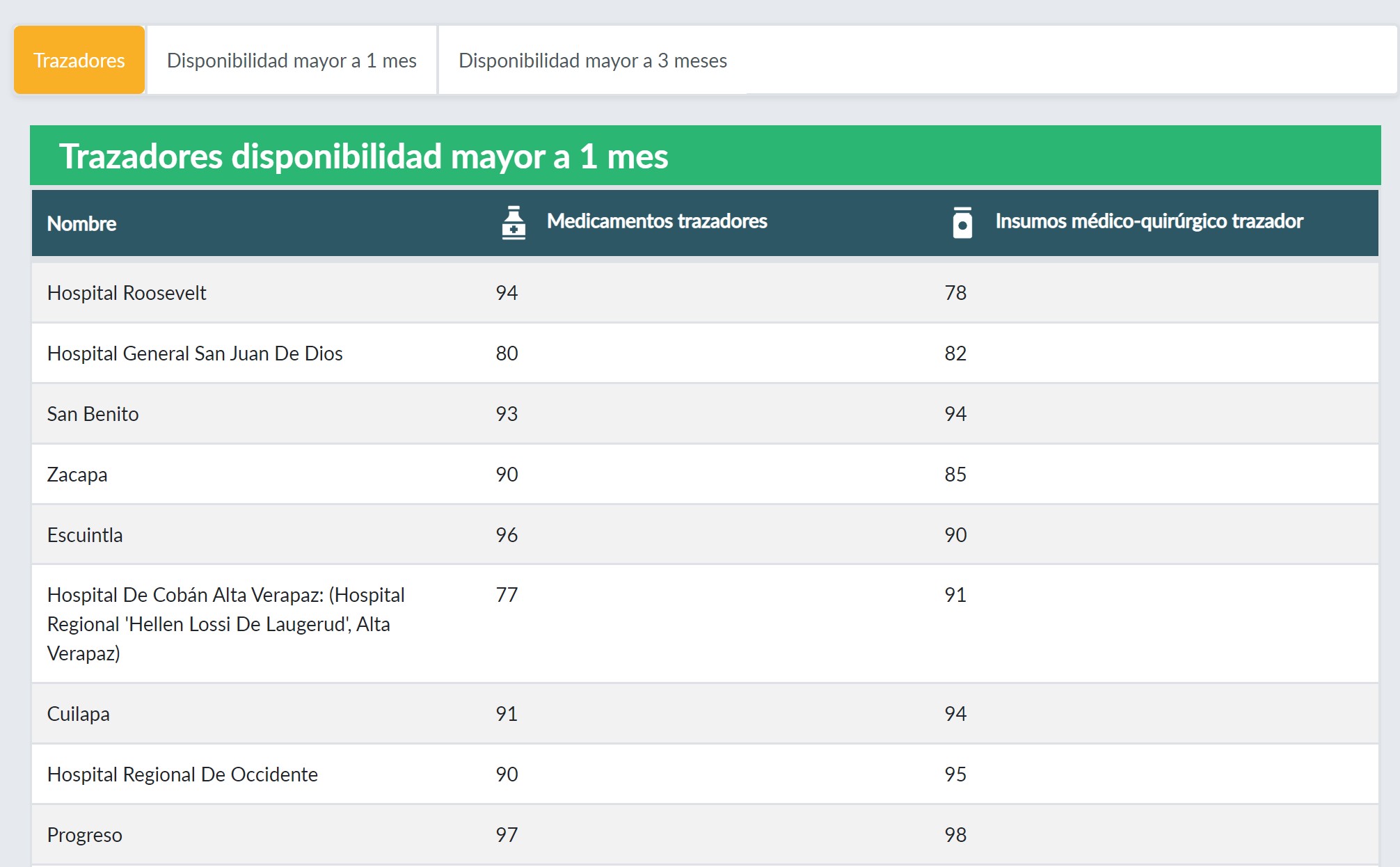Click the Escuintla row name

[85, 535]
